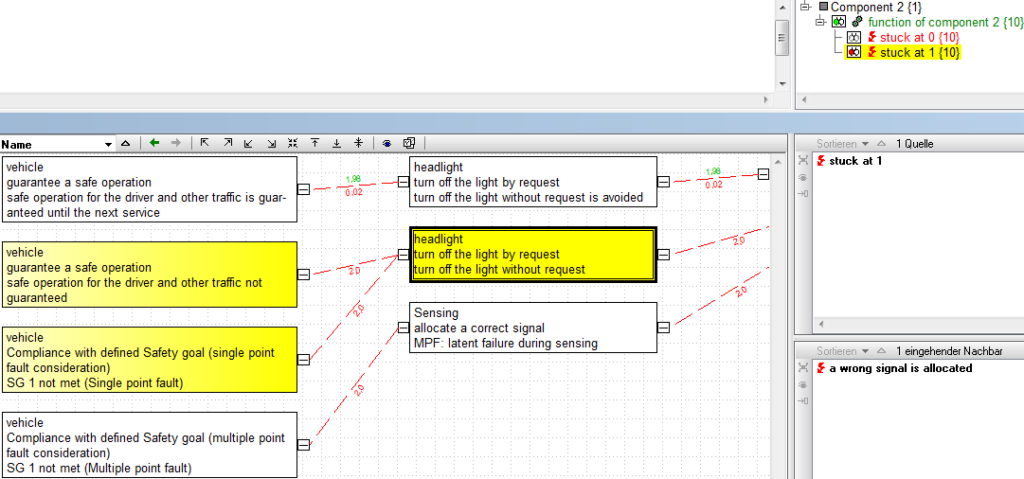The width and height of the screenshot is (1024, 479).
Task: Collapse the 'turn off the light without request' headlight node
Action: (663, 254)
